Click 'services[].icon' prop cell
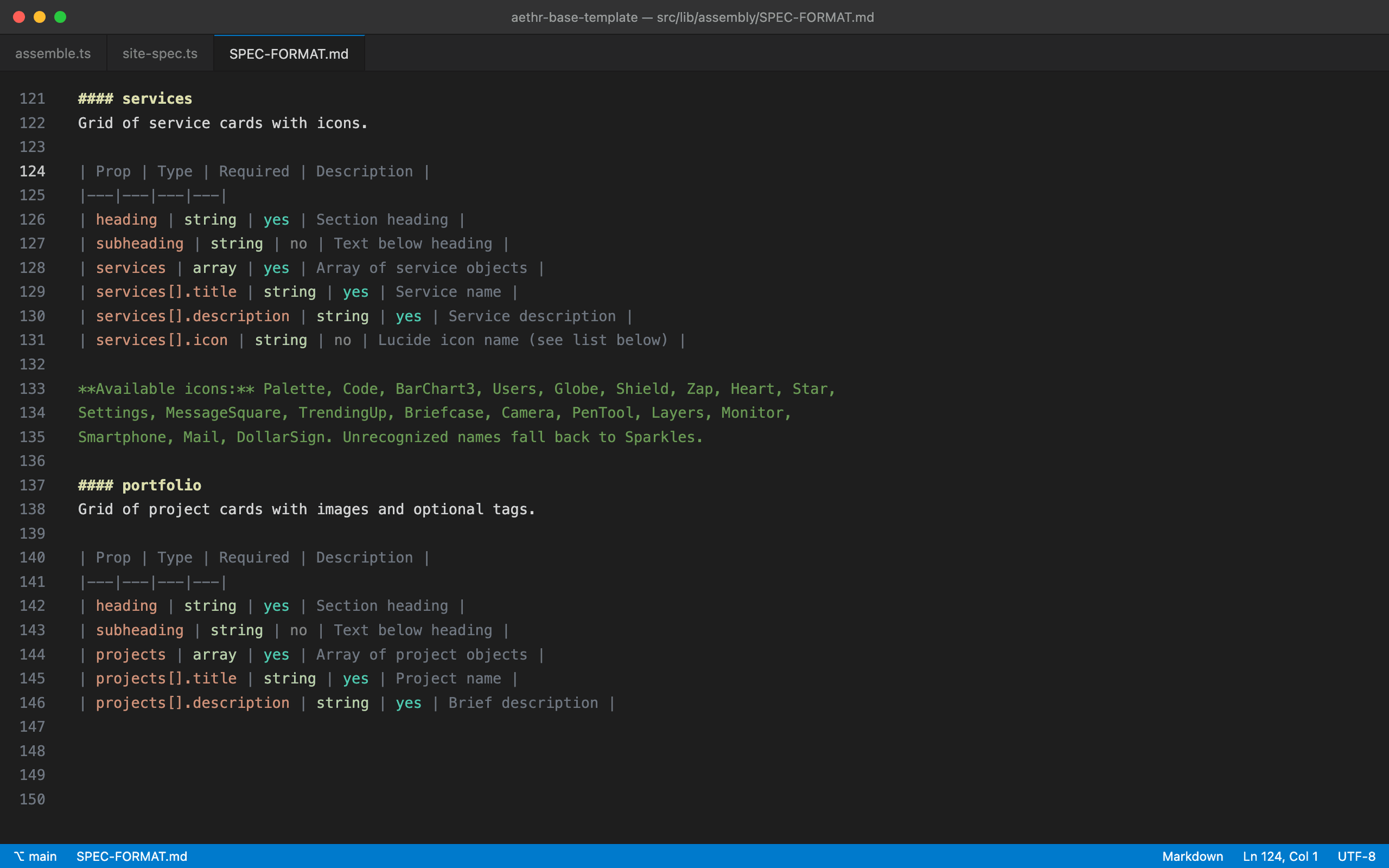This screenshot has width=1389, height=868. click(x=161, y=340)
